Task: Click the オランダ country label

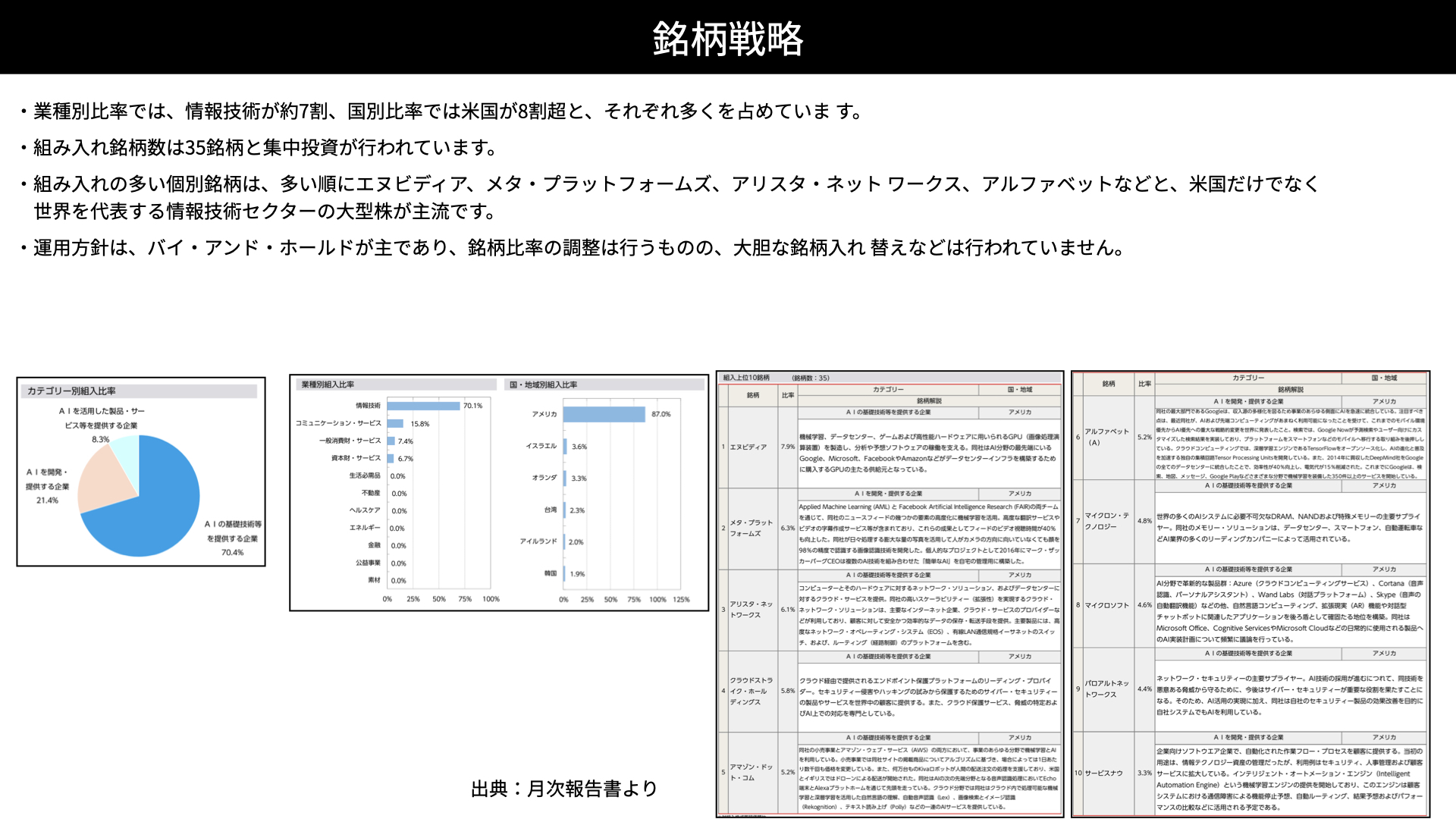Action: (544, 479)
